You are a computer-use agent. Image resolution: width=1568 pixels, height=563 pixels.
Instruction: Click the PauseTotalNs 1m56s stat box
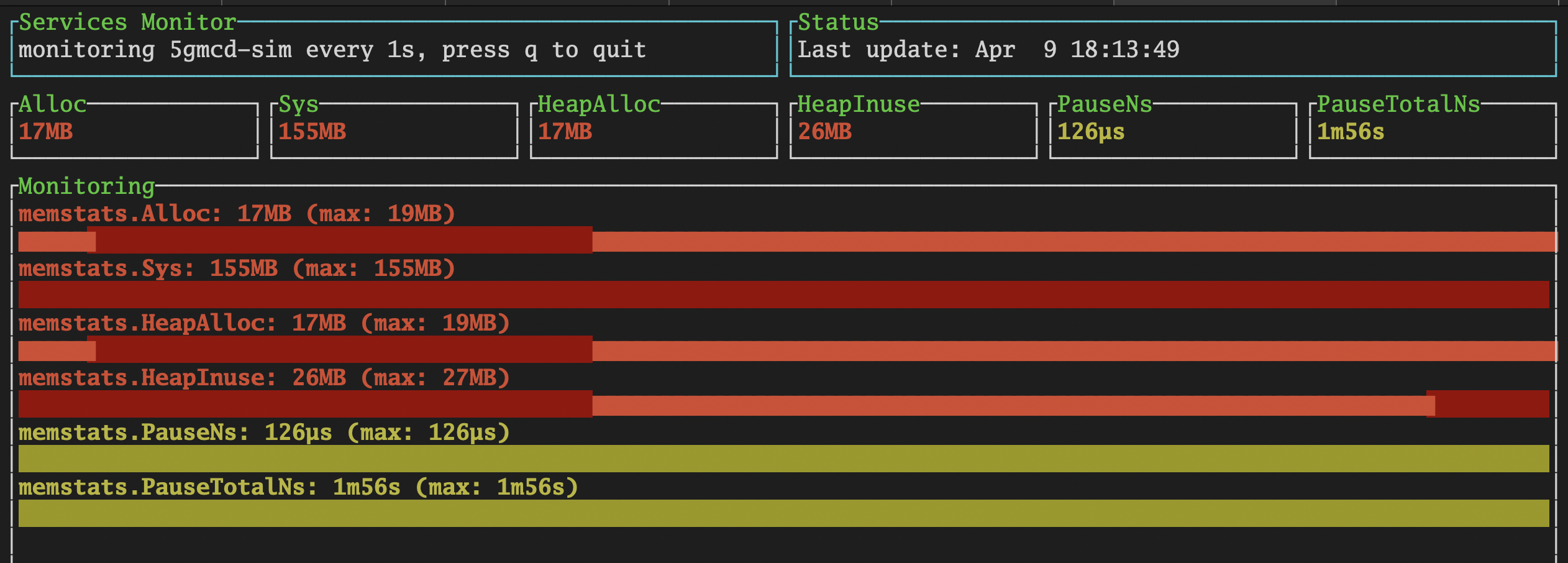1433,130
